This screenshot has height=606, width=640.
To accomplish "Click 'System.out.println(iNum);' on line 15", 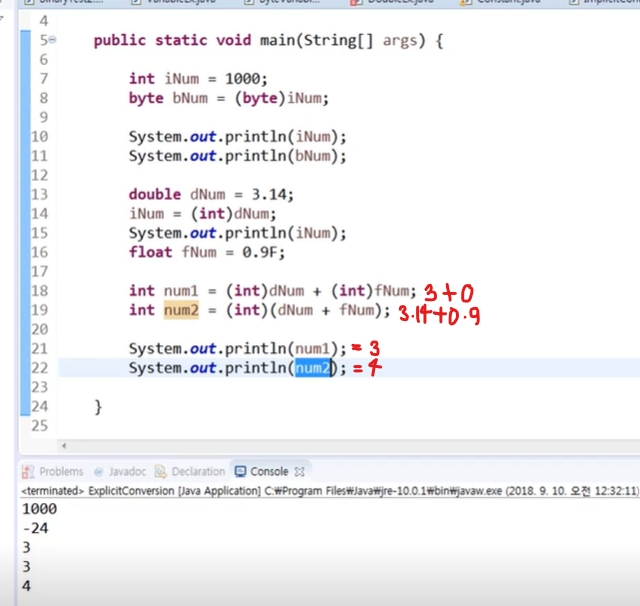I will pos(238,233).
